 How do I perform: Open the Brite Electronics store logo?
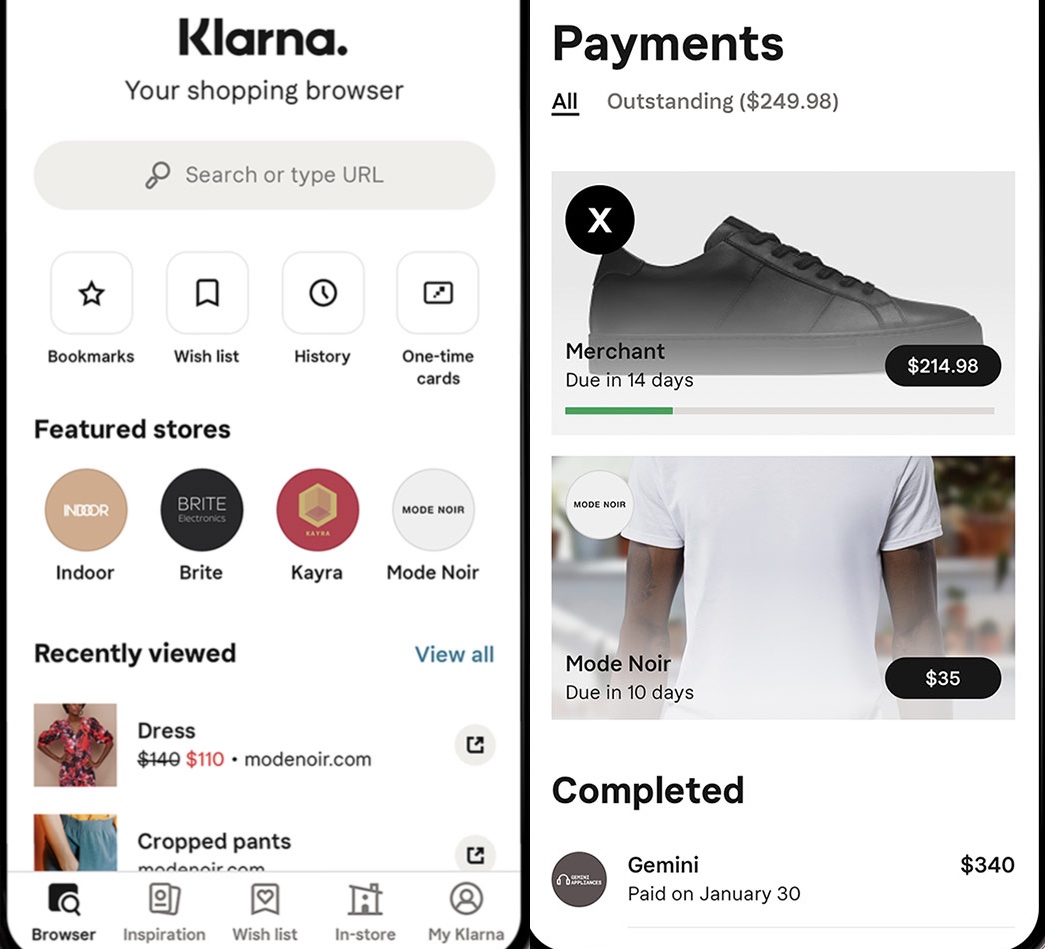202,510
